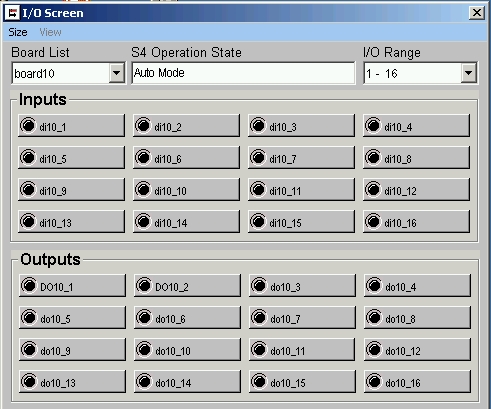The width and height of the screenshot is (491, 409).
Task: Click the do10_6 indicator LED icon
Action: click(x=144, y=317)
